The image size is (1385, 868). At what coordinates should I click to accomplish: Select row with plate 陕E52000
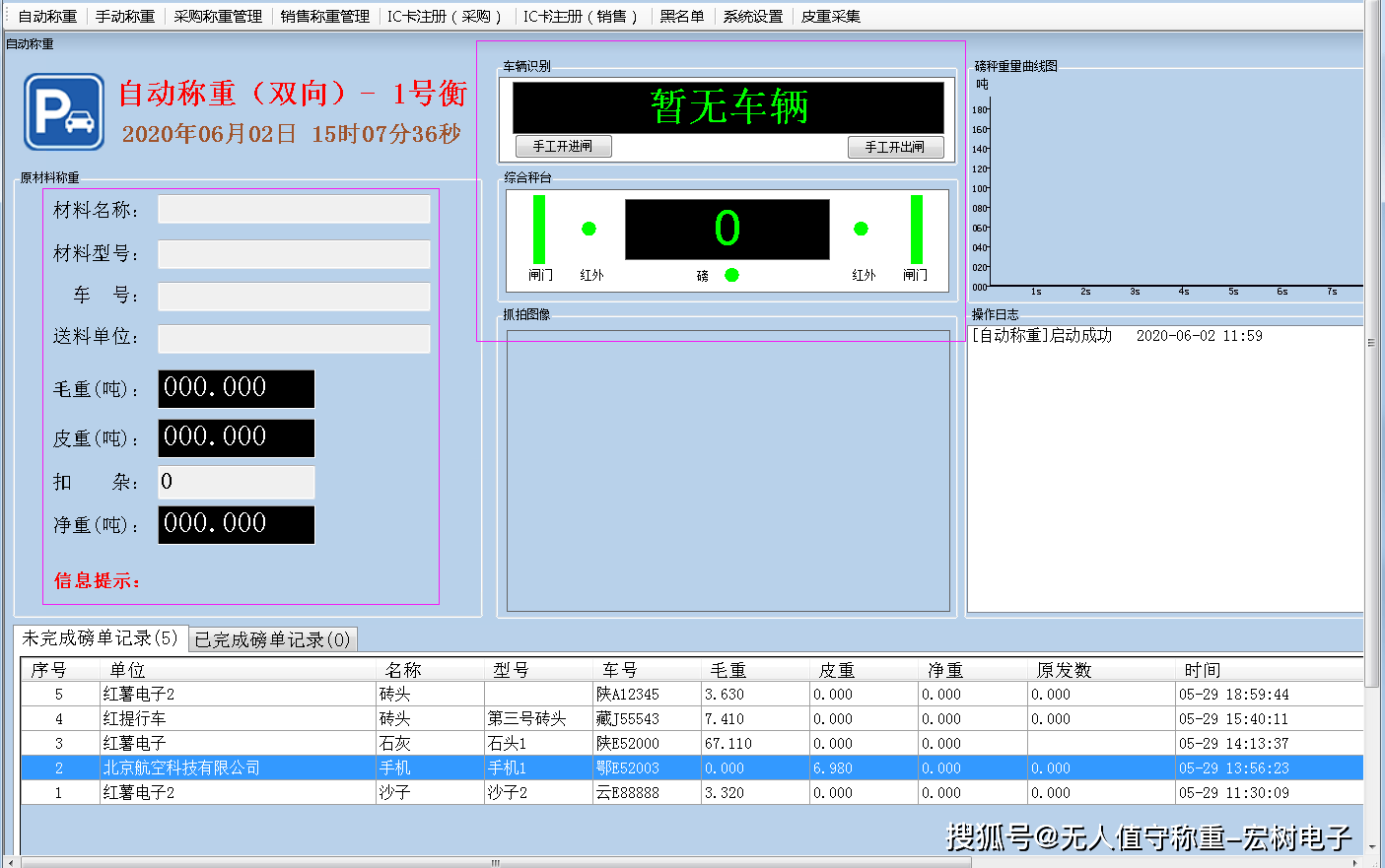click(692, 743)
